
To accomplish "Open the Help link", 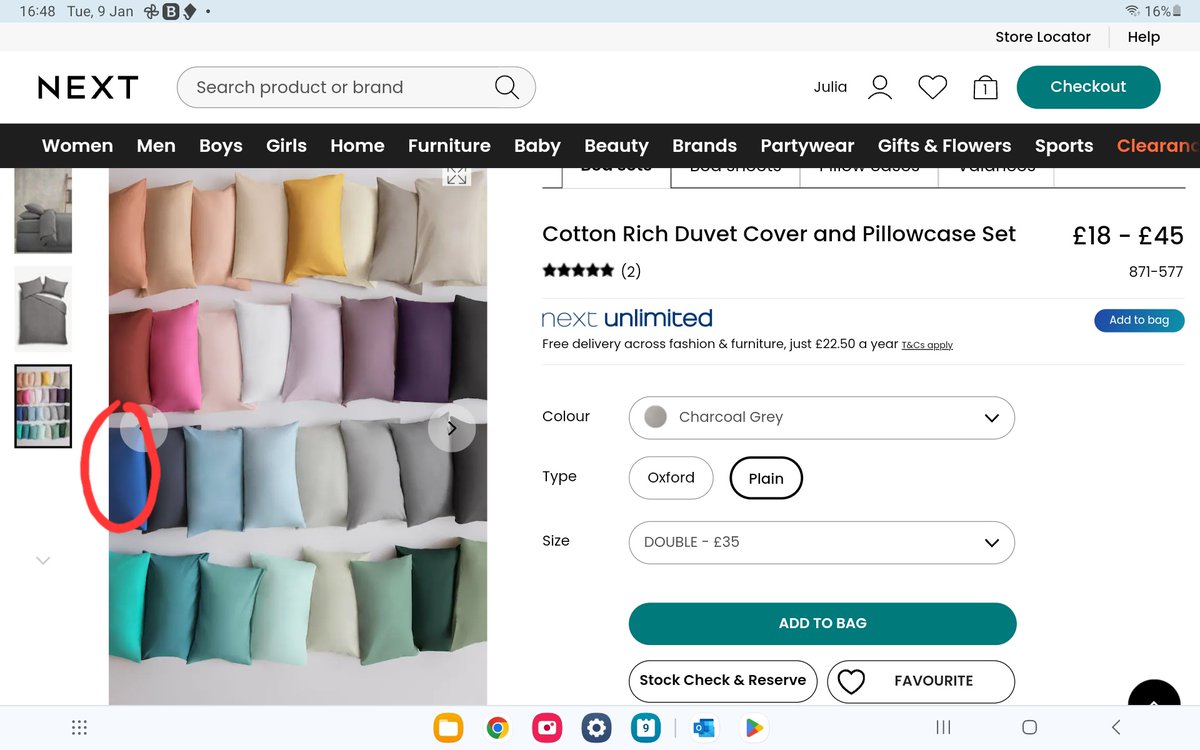I will tap(1144, 37).
